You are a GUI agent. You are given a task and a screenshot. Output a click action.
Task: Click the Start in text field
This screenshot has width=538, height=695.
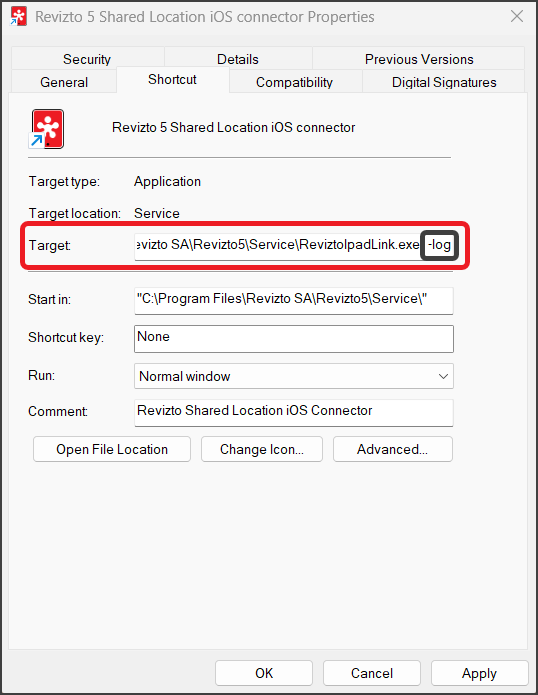pyautogui.click(x=294, y=301)
